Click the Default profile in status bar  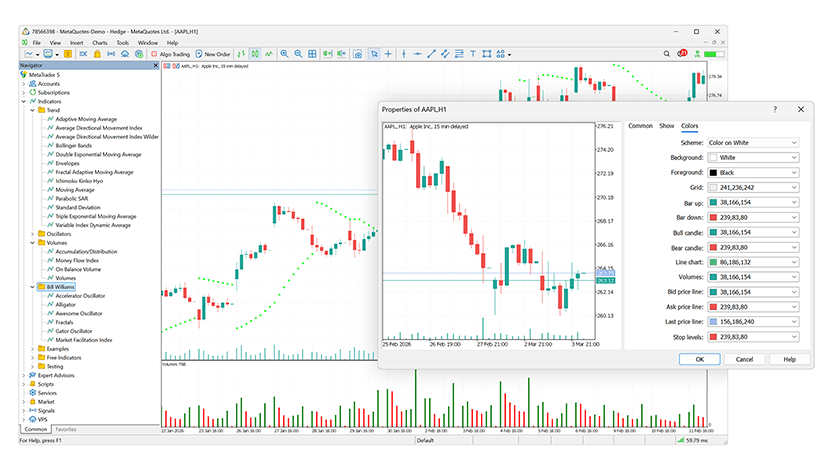pos(425,440)
